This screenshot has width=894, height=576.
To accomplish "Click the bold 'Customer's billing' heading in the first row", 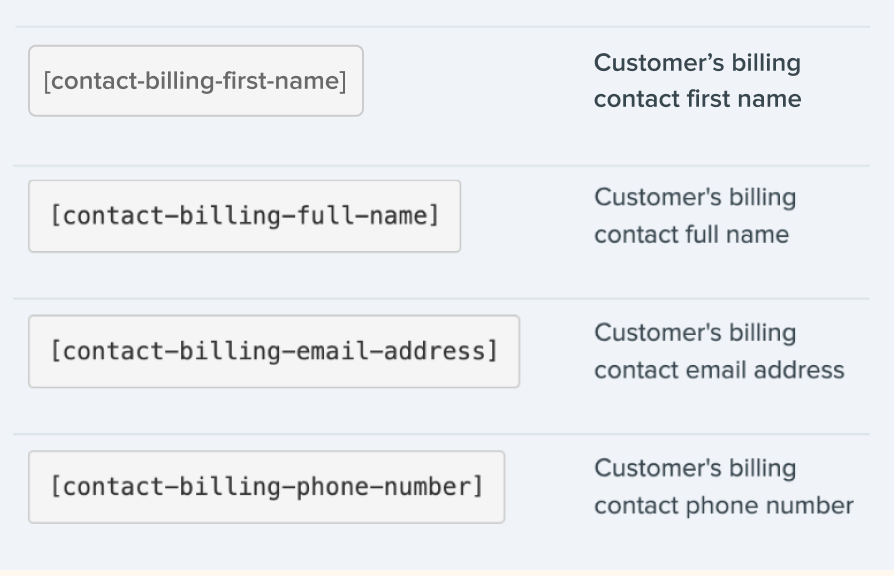I will 697,63.
